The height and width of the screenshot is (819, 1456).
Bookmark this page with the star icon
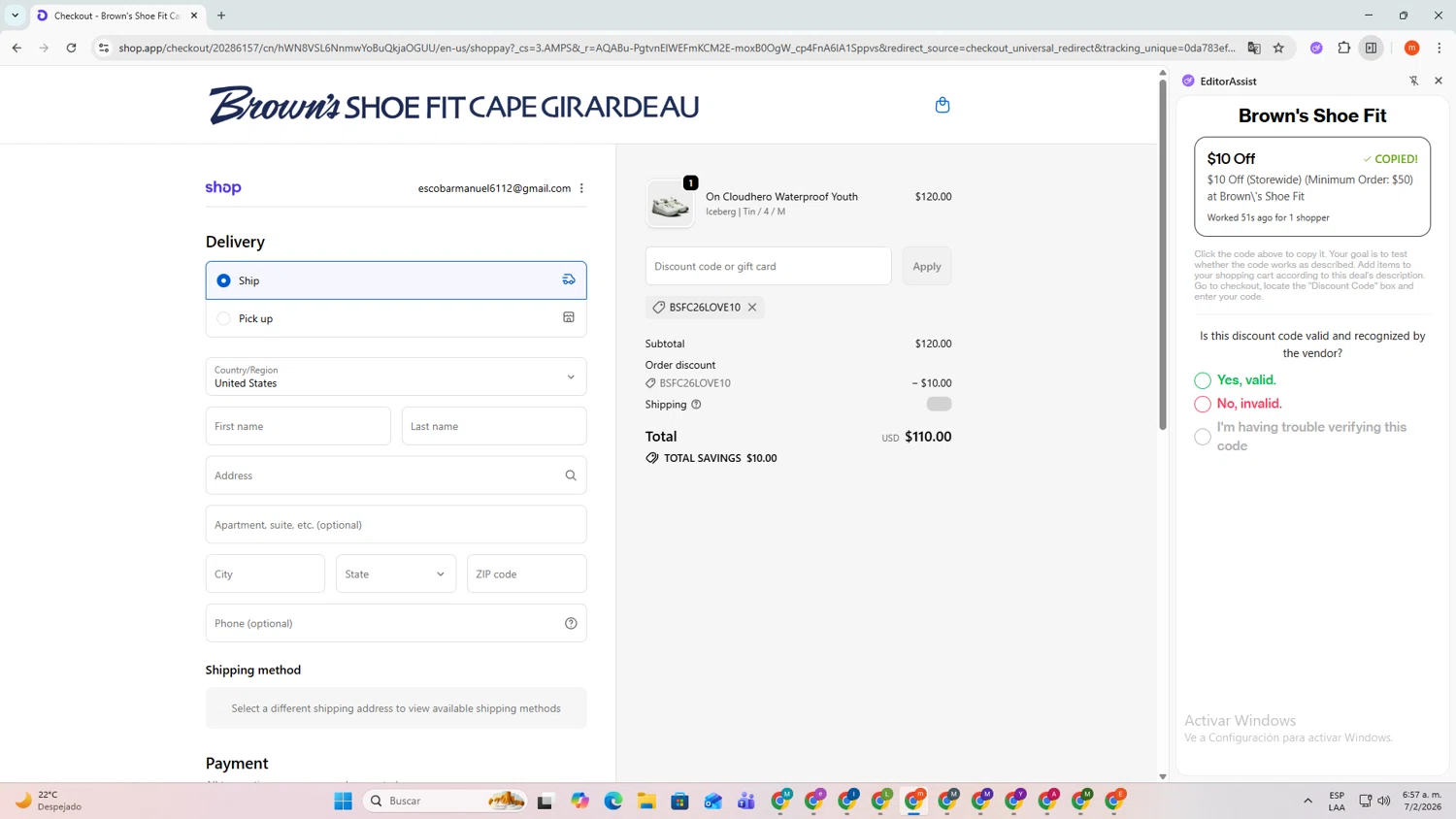pos(1278,48)
